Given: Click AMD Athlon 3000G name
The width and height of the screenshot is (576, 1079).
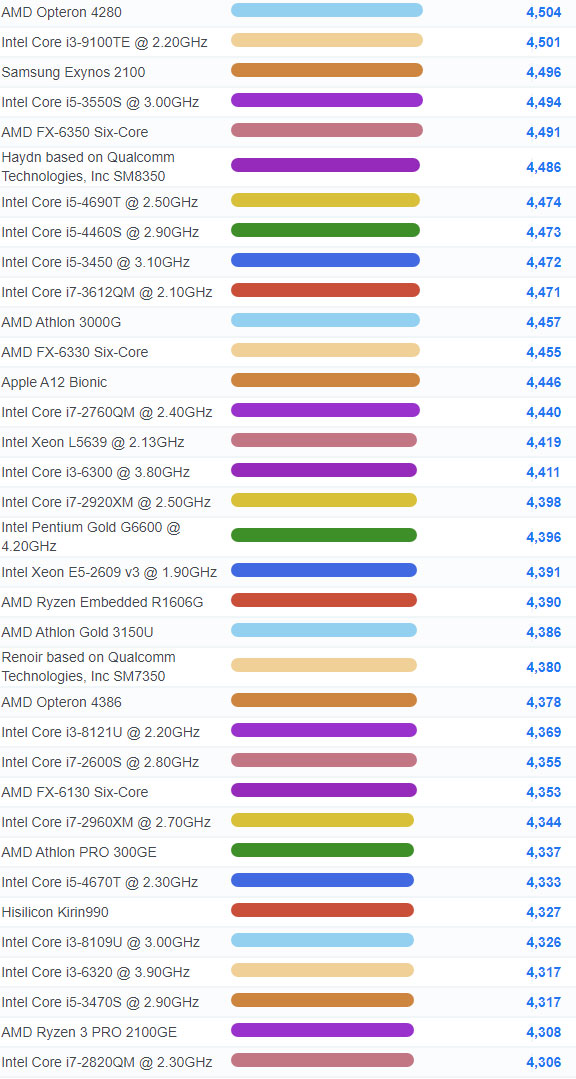Looking at the screenshot, I should 61,322.
